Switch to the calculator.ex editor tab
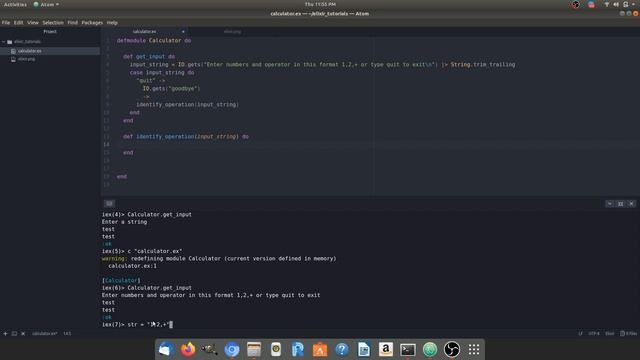Screen dimensions: 640x360 144,31
